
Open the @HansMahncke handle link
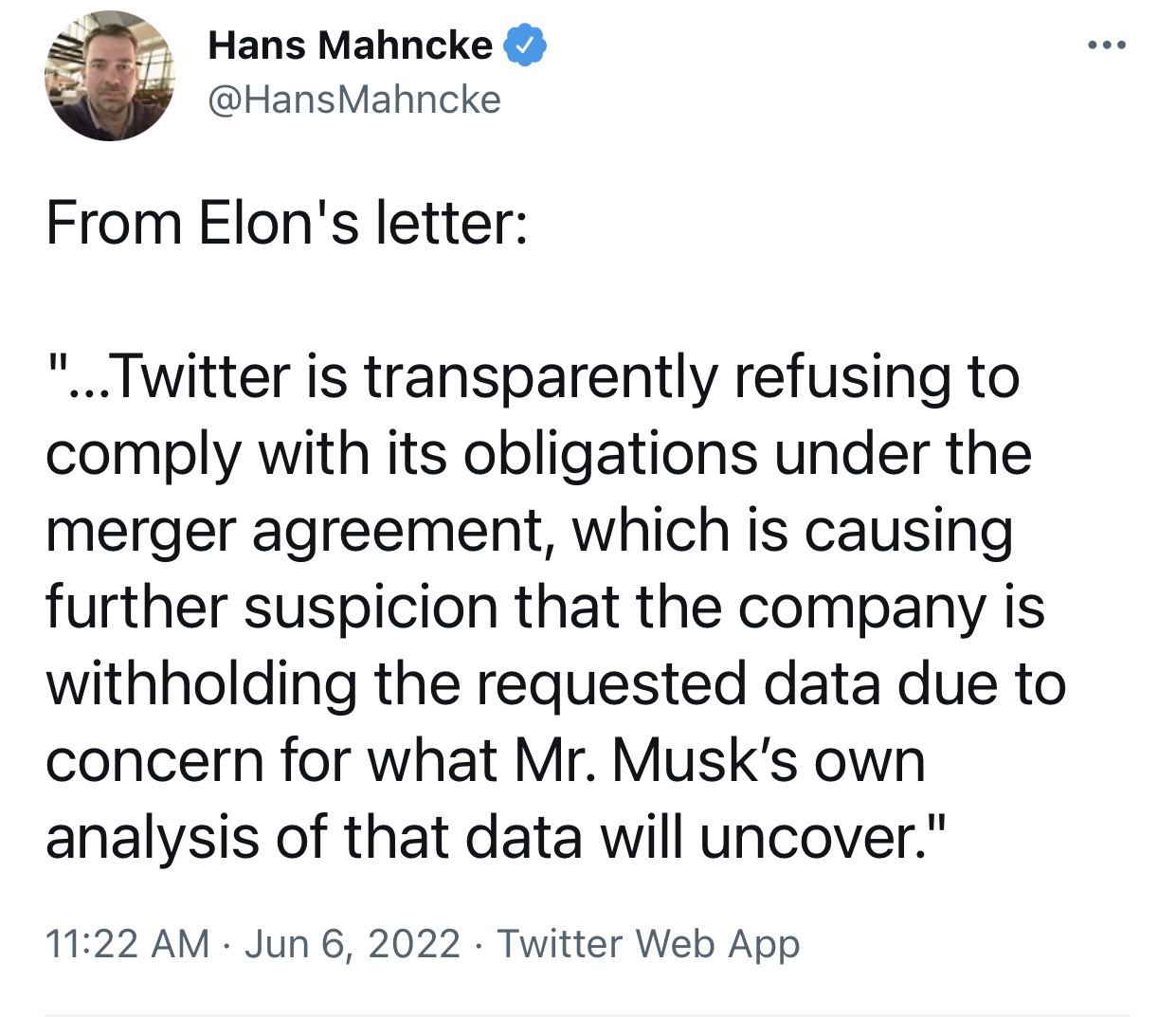[354, 100]
